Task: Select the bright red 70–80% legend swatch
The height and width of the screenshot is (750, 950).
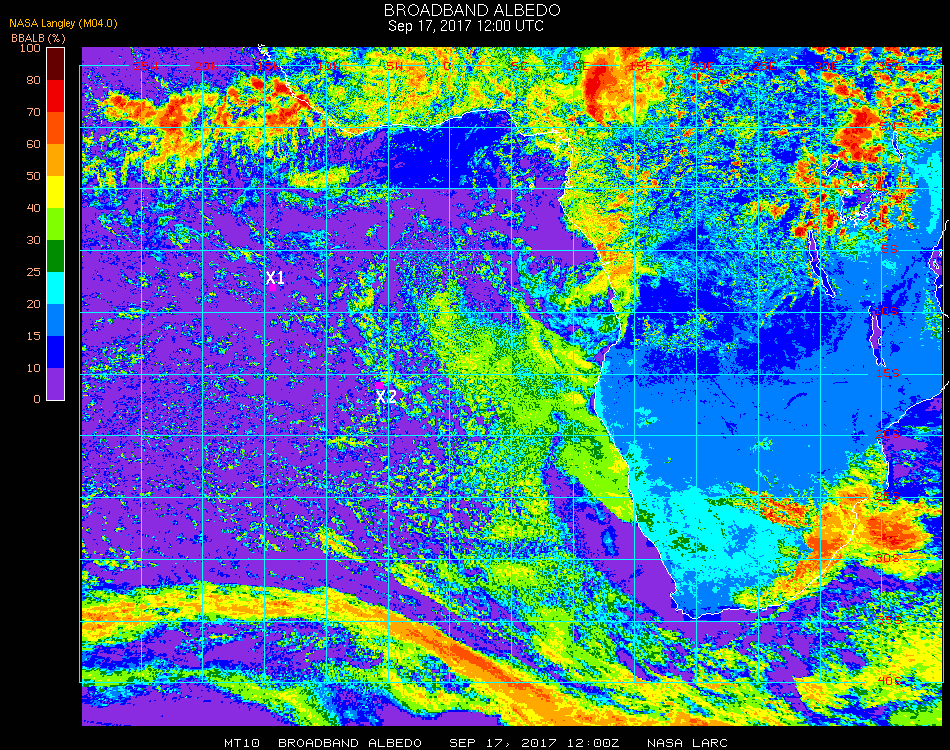Action: click(x=55, y=96)
